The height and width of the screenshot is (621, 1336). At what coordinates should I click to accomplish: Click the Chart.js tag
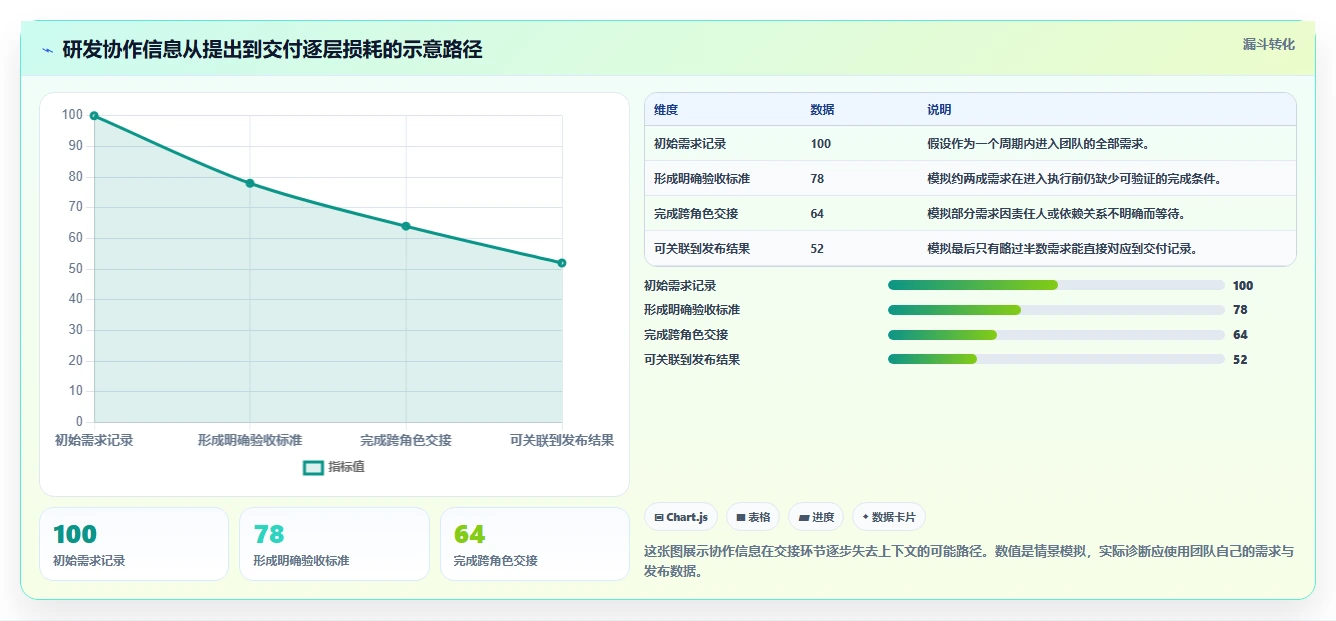[681, 517]
